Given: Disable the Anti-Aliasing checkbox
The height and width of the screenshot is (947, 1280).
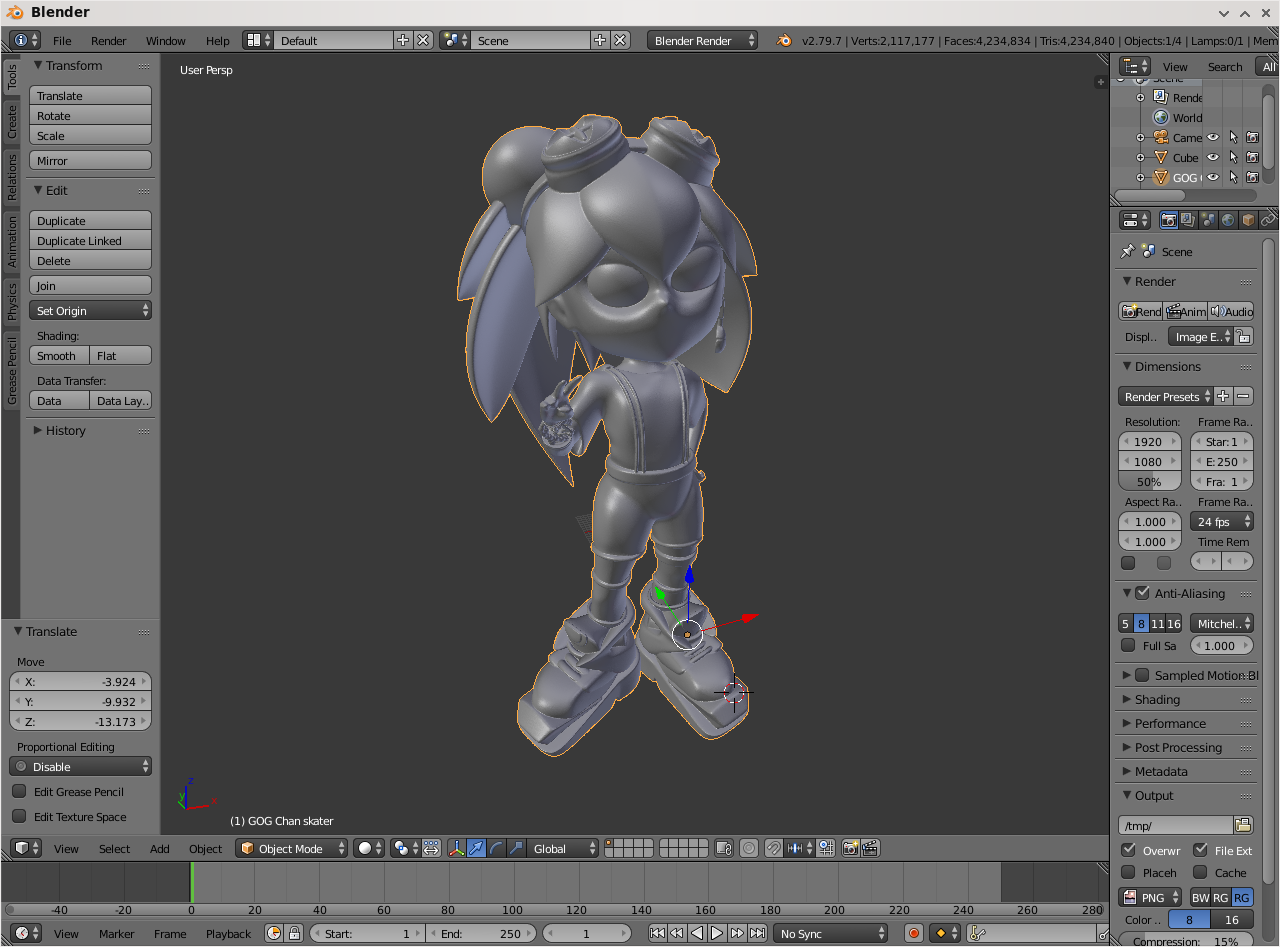Looking at the screenshot, I should pyautogui.click(x=1142, y=593).
